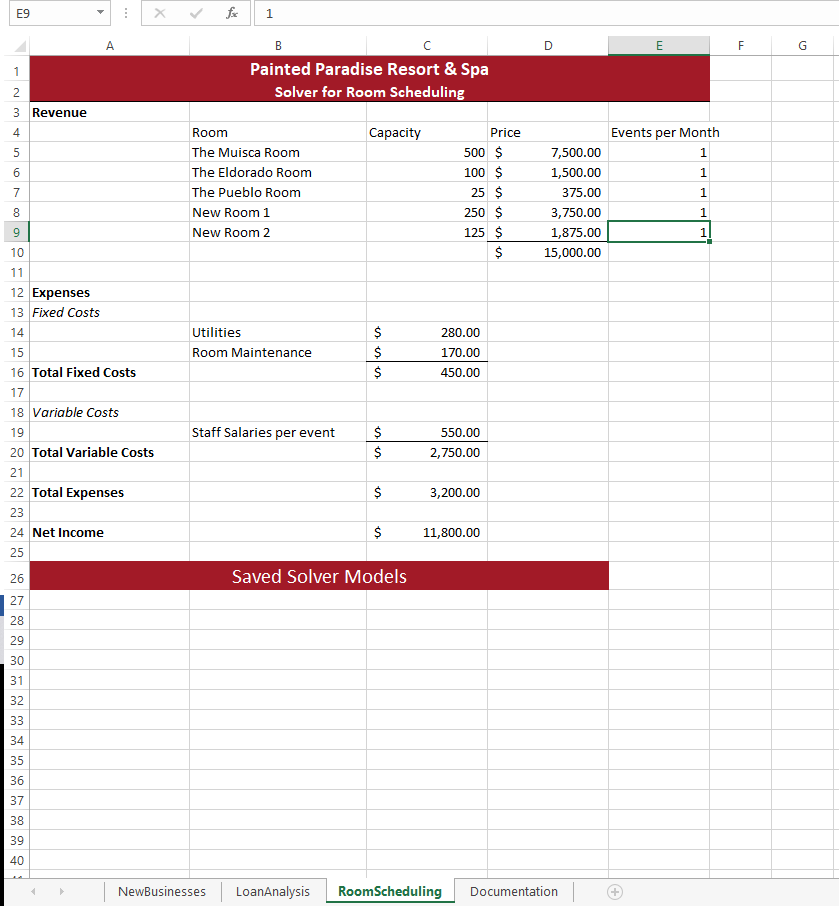The height and width of the screenshot is (906, 839).
Task: Click the left sheet navigation arrow
Action: 33,891
